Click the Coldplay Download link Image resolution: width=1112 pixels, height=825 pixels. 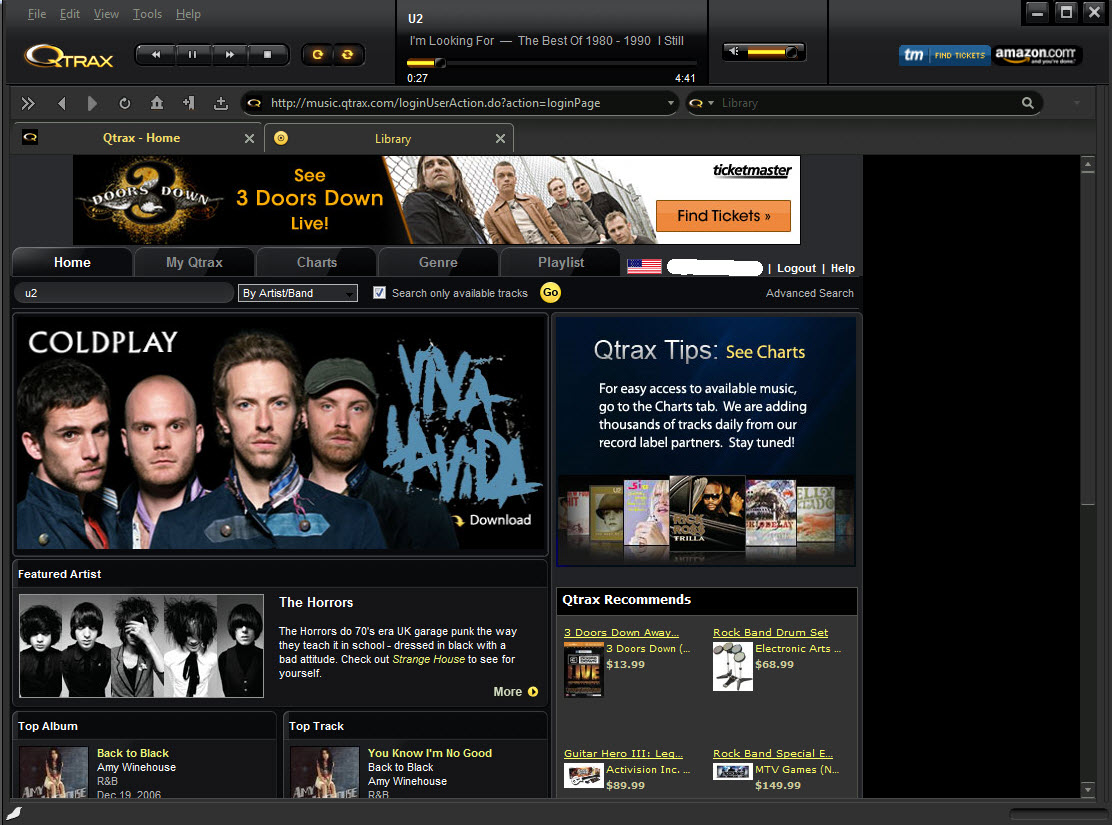(x=492, y=520)
